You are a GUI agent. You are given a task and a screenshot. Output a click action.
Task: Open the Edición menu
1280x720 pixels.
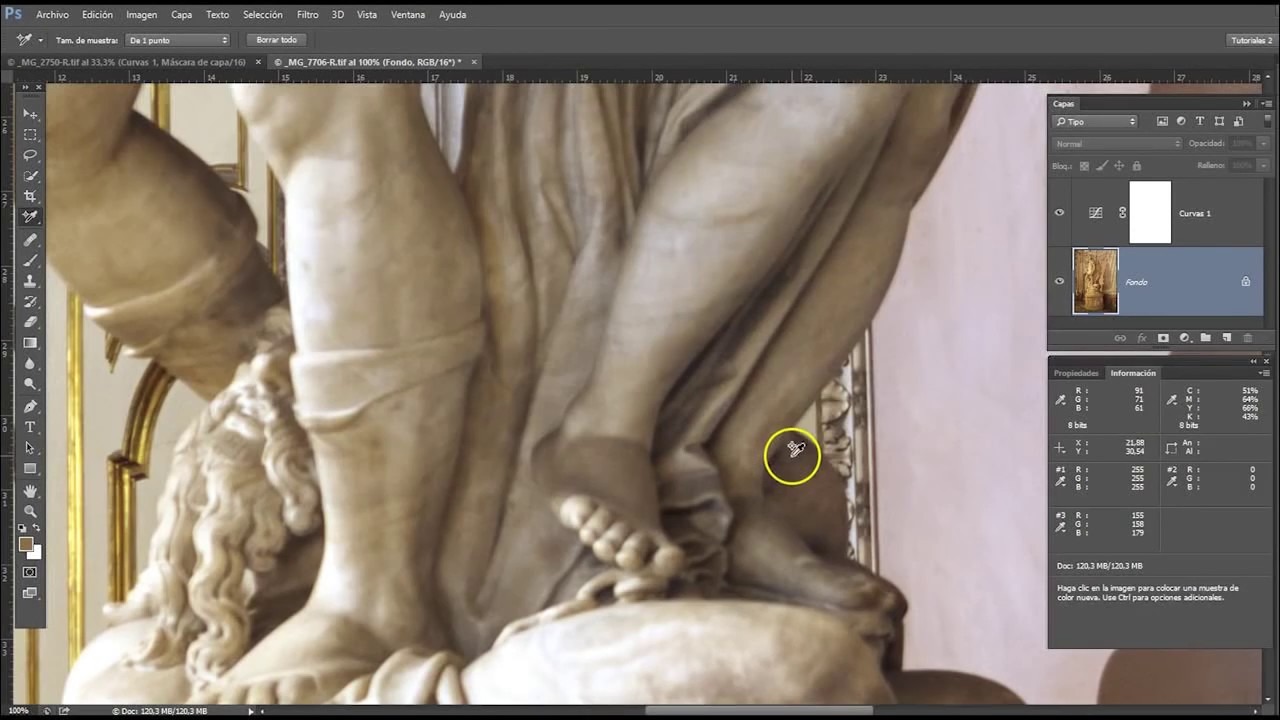tap(97, 15)
